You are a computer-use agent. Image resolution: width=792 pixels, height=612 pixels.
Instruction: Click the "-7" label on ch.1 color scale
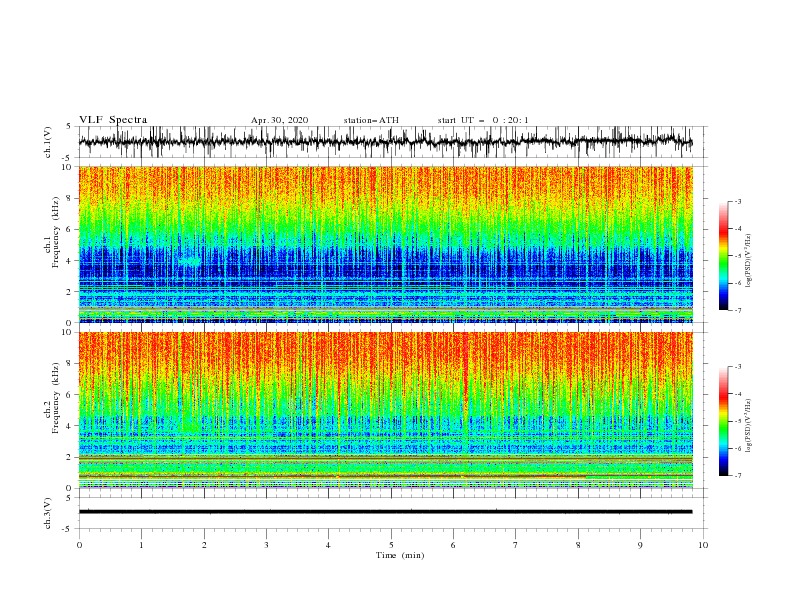[x=737, y=310]
